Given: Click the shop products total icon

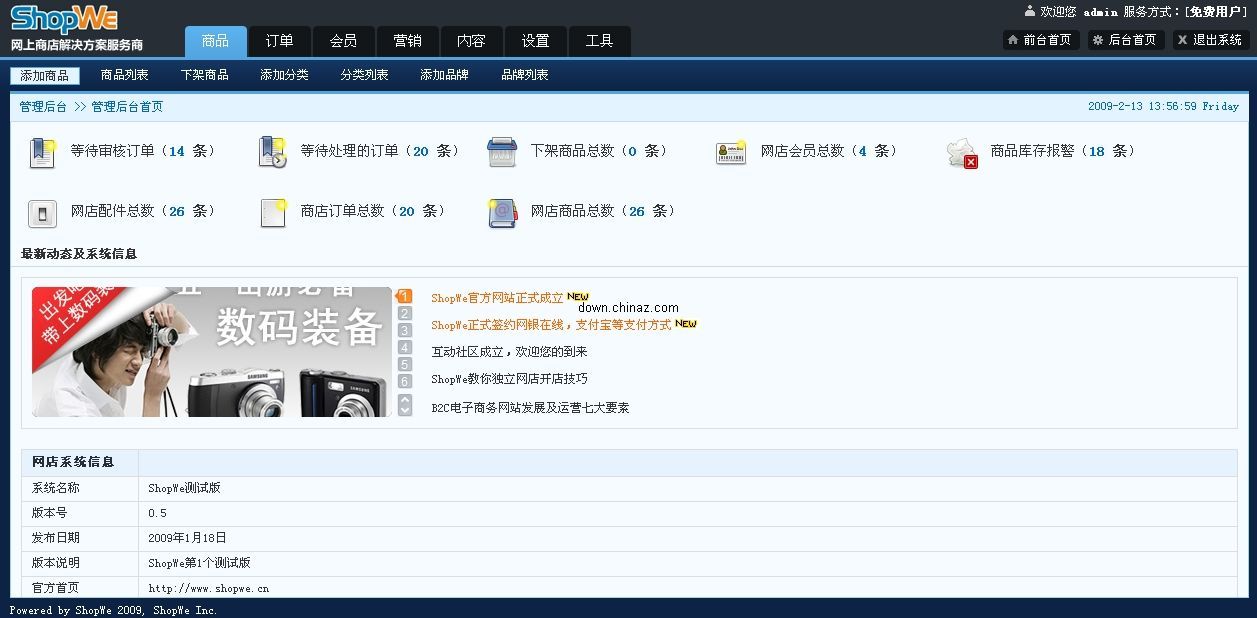Looking at the screenshot, I should tap(502, 212).
